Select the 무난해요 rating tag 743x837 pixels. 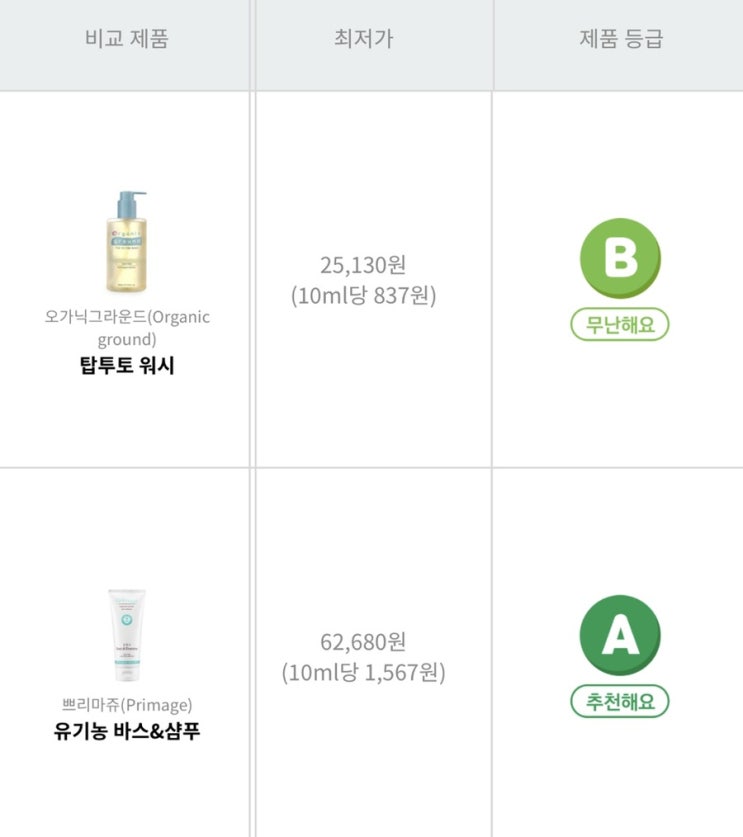(620, 325)
